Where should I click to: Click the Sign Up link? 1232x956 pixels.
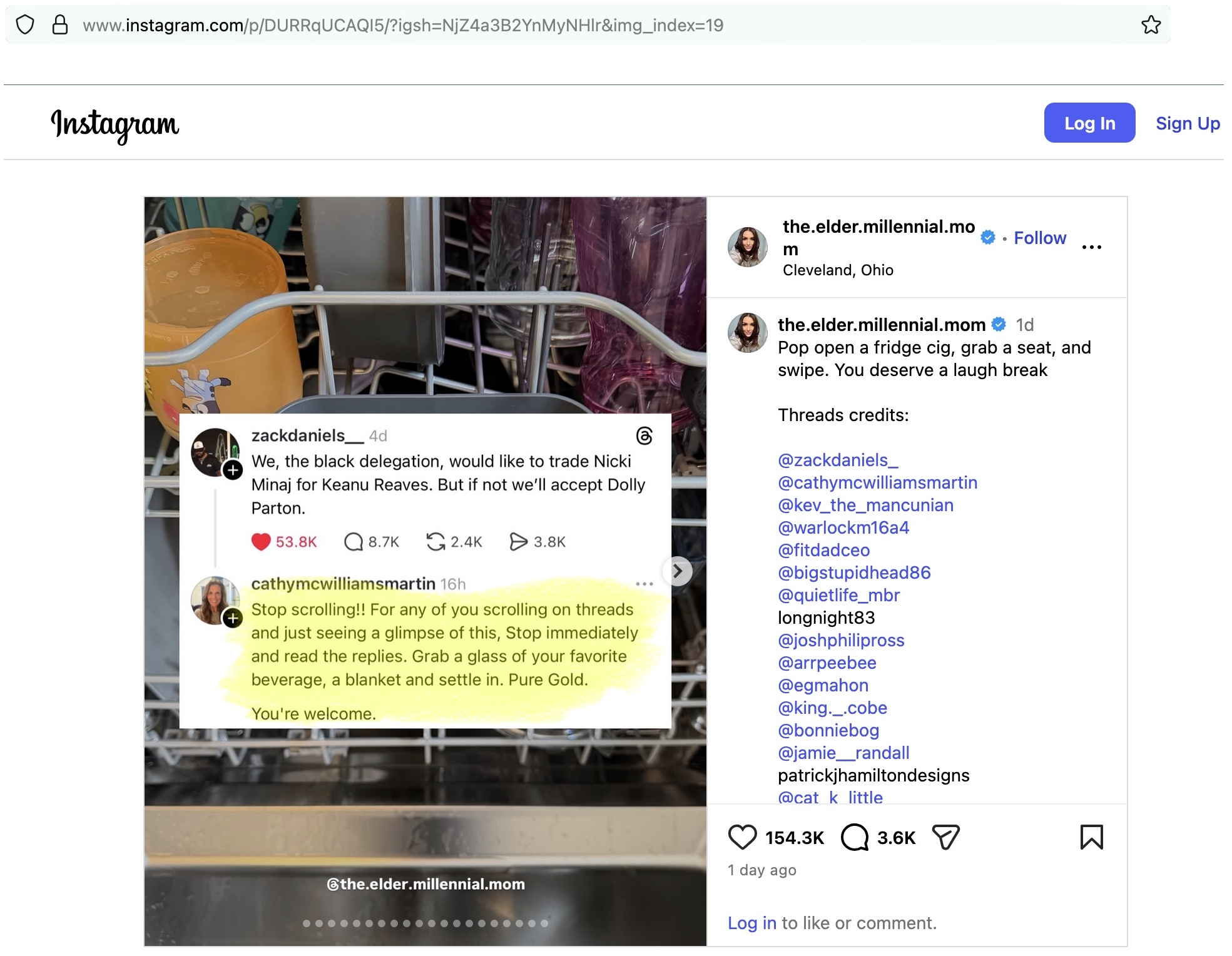(1187, 123)
